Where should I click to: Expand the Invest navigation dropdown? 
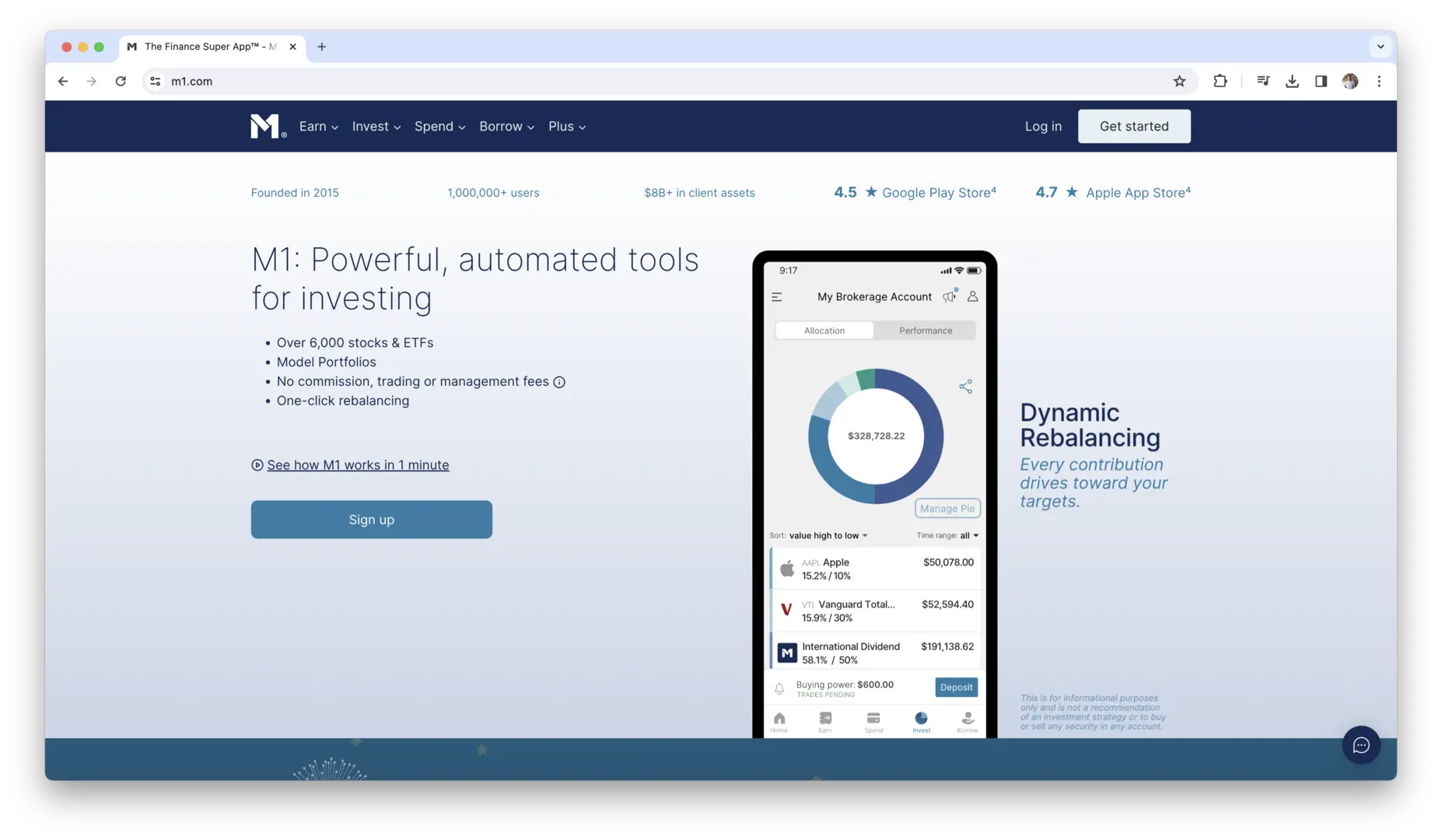(376, 126)
